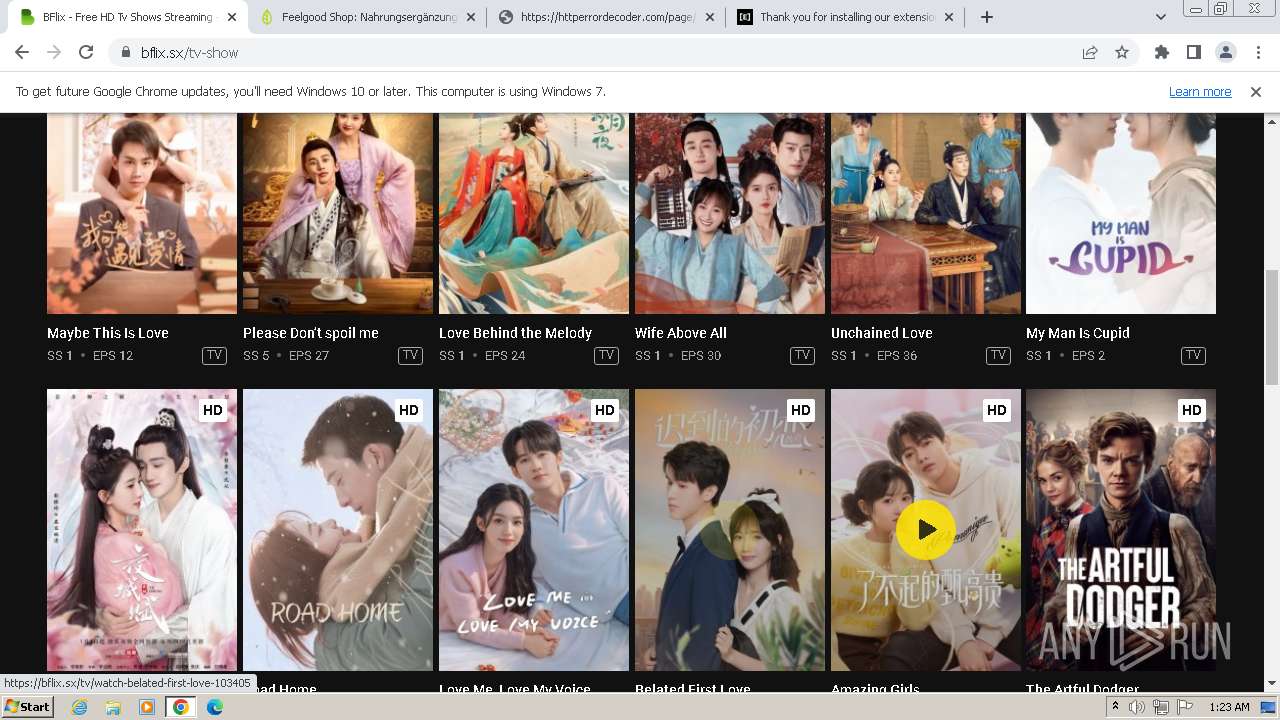This screenshot has width=1280, height=720.
Task: Click the TV badge under Maybe This Is Love
Action: [x=214, y=355]
